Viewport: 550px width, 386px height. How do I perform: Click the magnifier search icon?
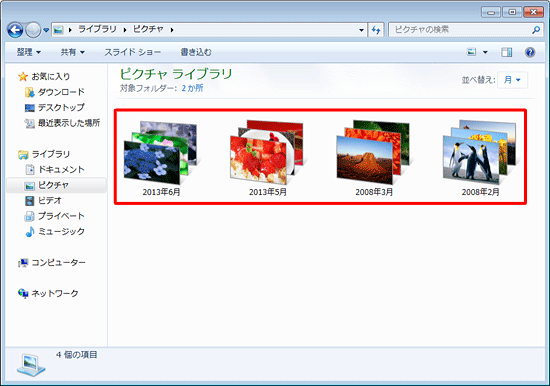(x=536, y=30)
